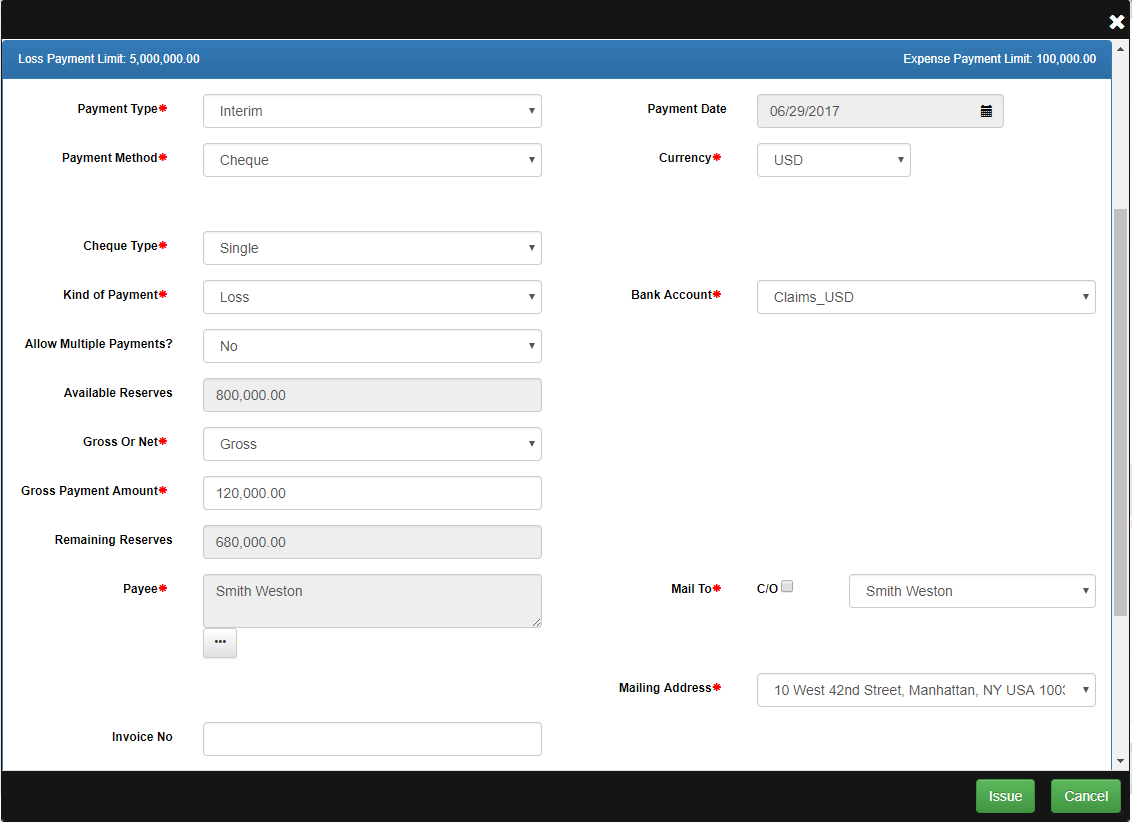The height and width of the screenshot is (823, 1132).
Task: Click inside the Invoice No field
Action: pos(372,738)
